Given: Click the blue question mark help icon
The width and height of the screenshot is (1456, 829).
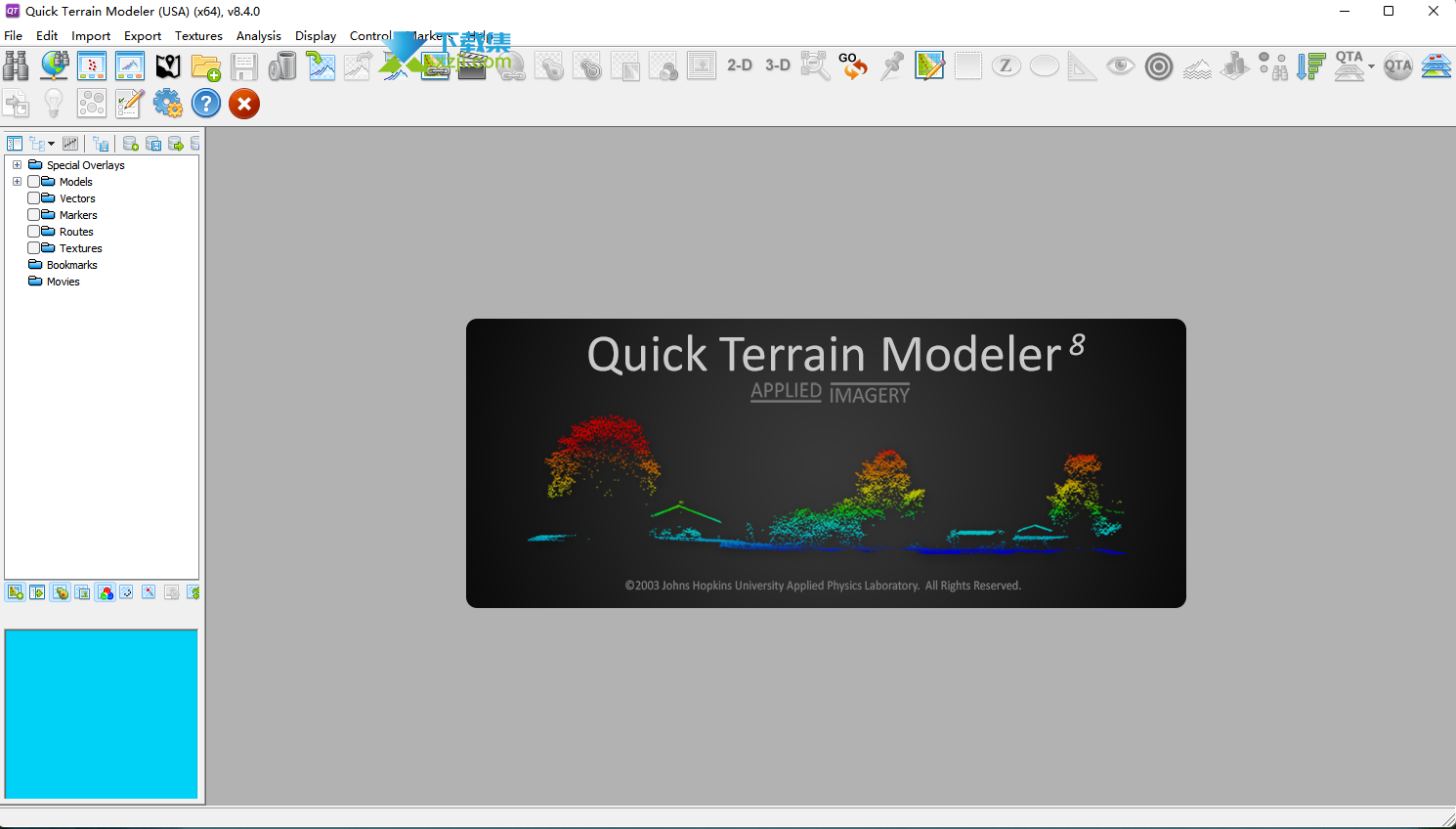Looking at the screenshot, I should (x=206, y=104).
